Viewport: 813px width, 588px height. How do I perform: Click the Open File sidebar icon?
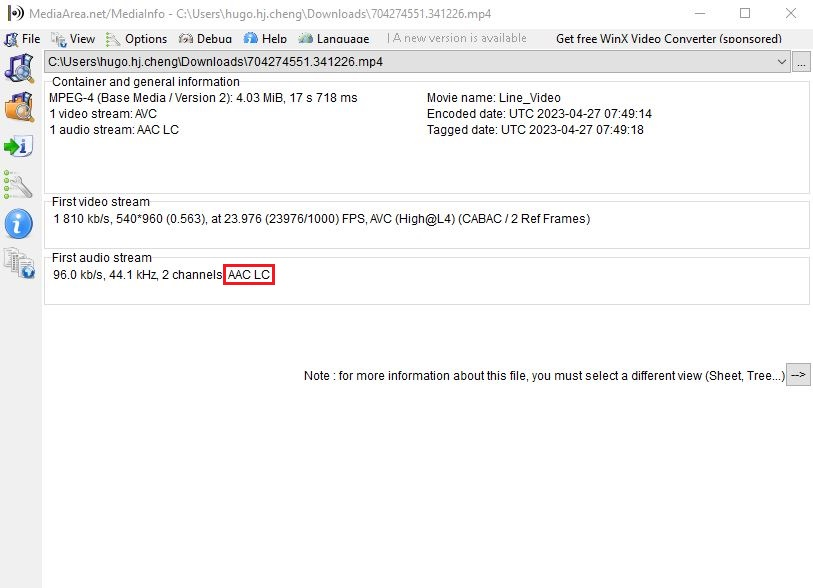point(19,68)
